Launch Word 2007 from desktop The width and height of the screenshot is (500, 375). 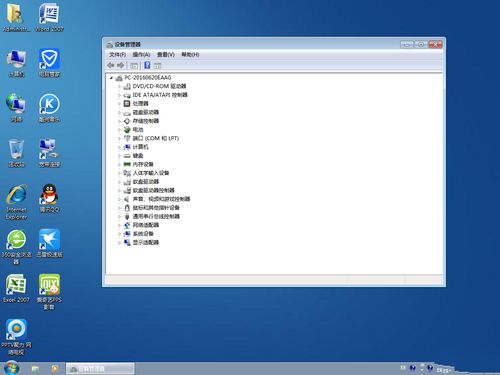49,17
